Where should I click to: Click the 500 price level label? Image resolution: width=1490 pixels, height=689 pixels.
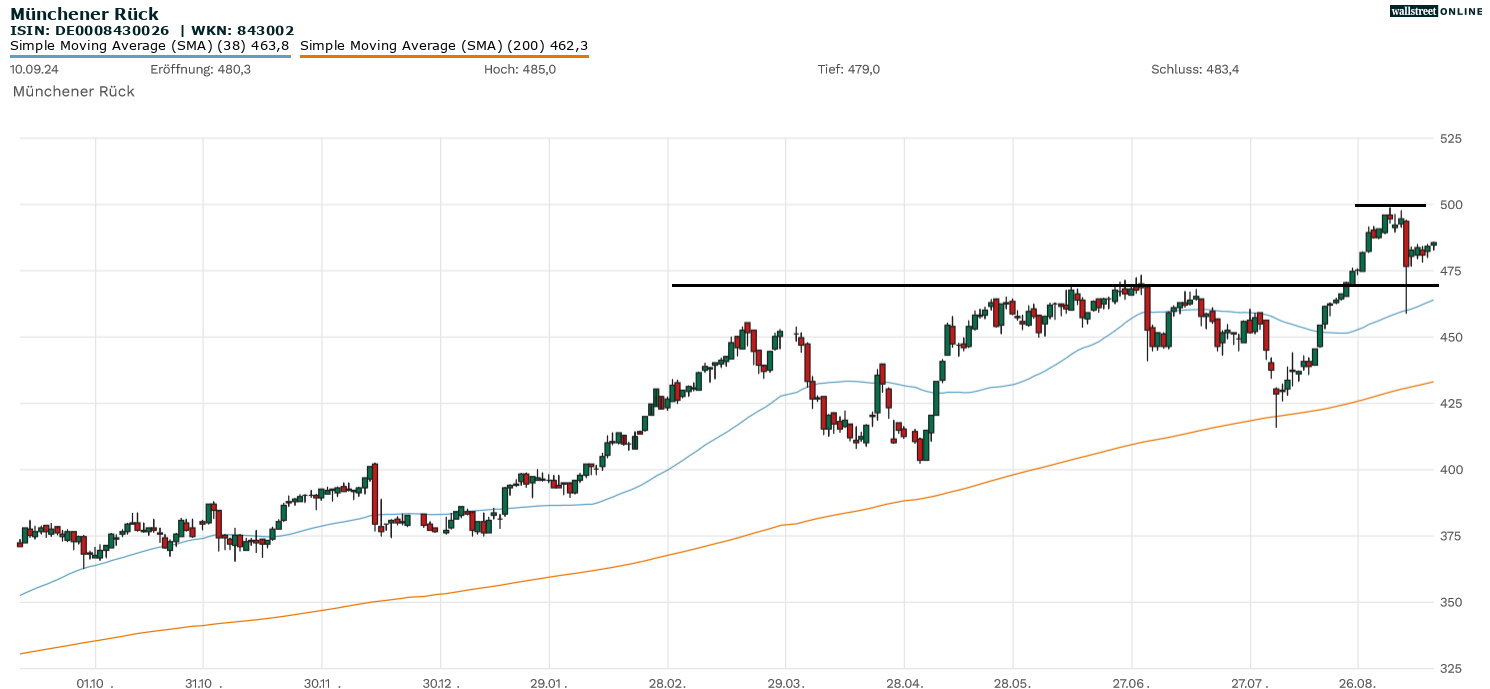tap(1449, 205)
